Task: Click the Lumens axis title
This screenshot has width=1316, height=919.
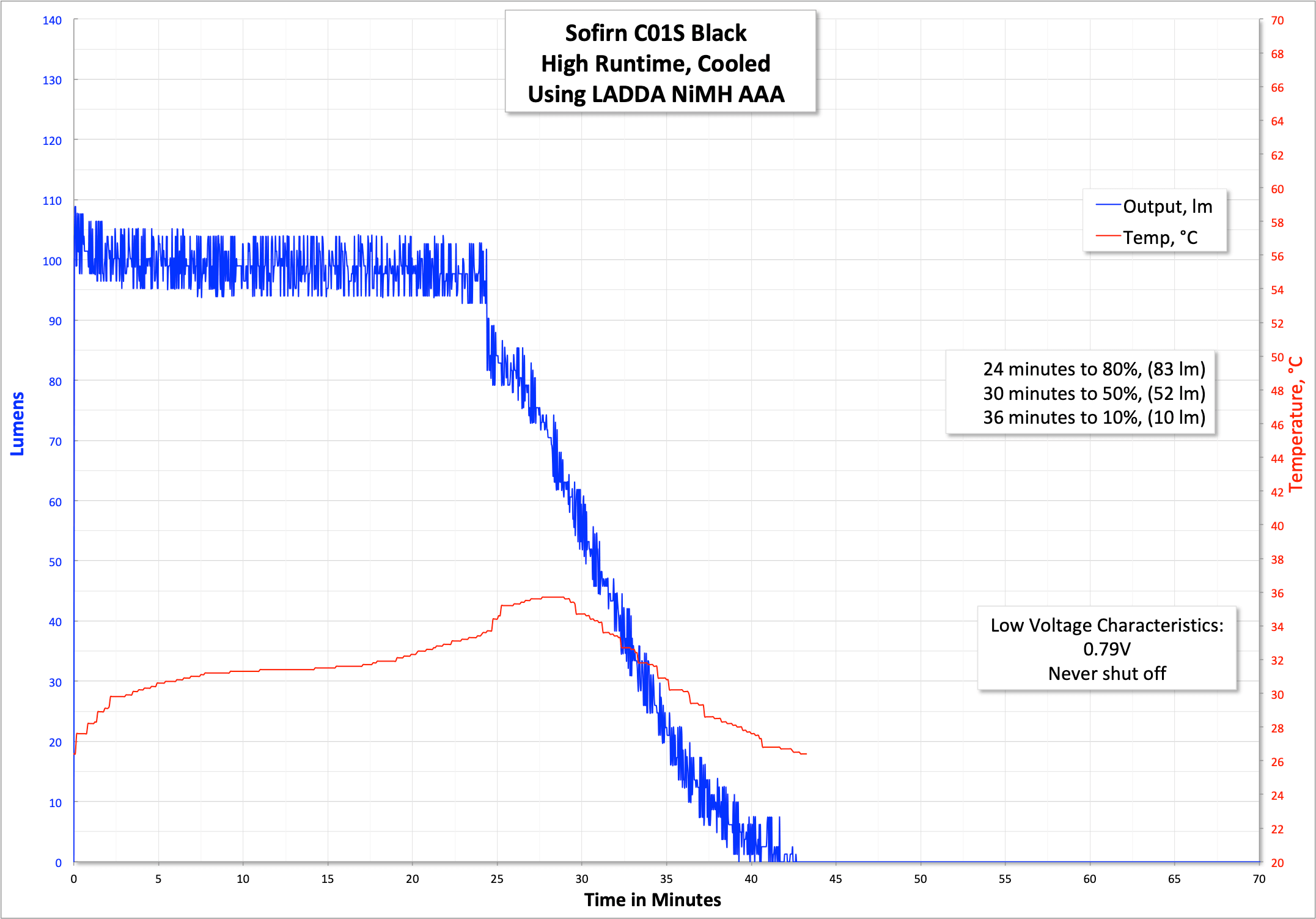Action: [17, 423]
